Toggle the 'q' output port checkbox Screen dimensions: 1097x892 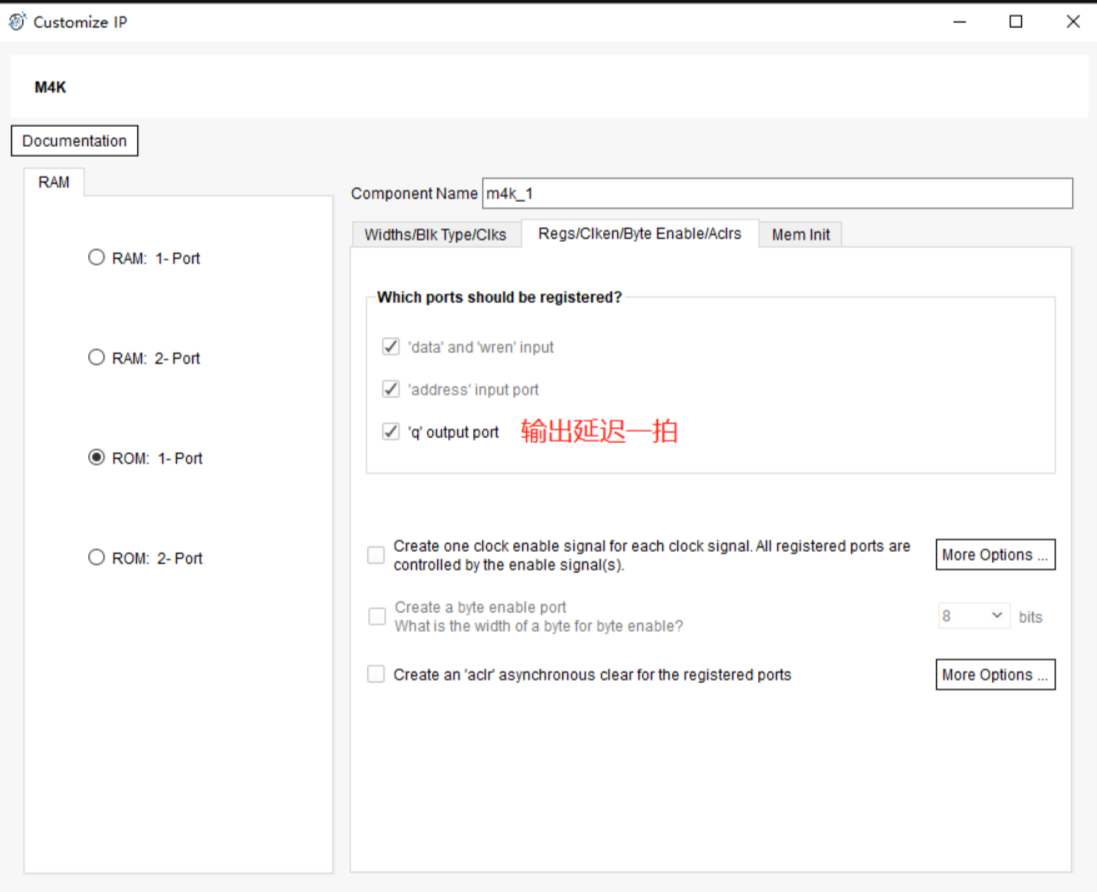(x=391, y=432)
